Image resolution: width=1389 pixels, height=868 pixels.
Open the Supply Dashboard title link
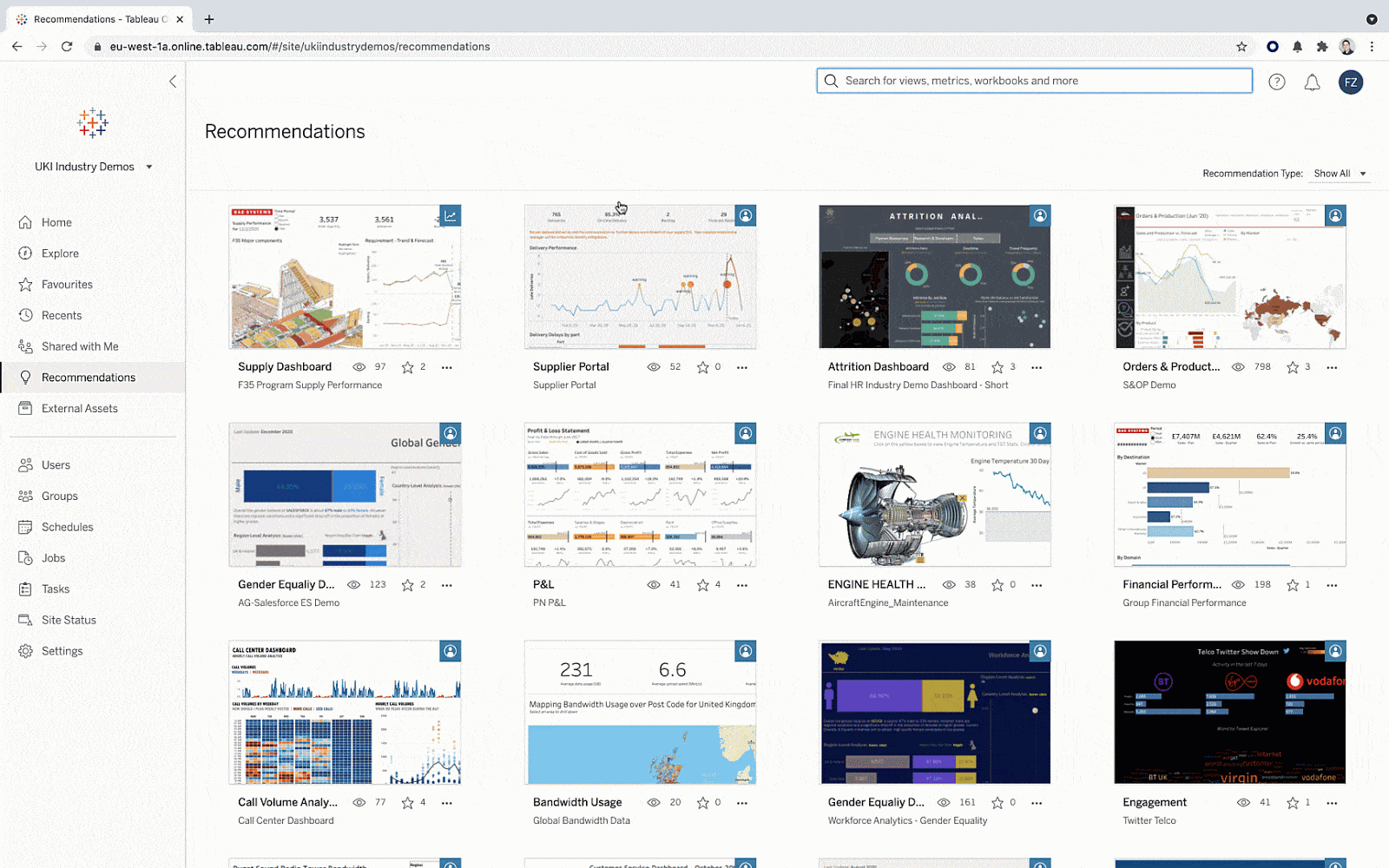285,366
